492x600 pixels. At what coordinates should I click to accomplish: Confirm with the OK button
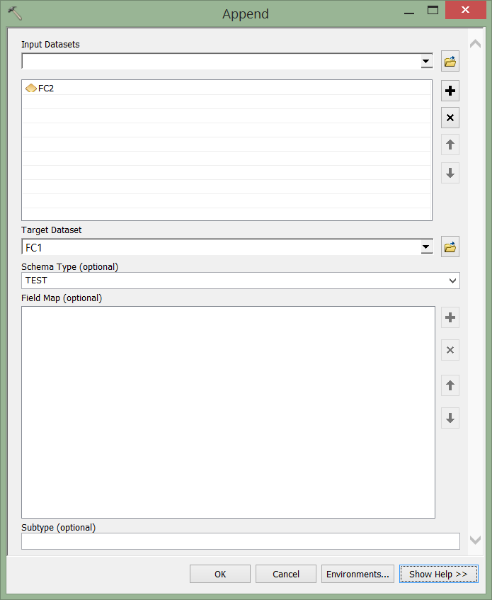pos(220,574)
